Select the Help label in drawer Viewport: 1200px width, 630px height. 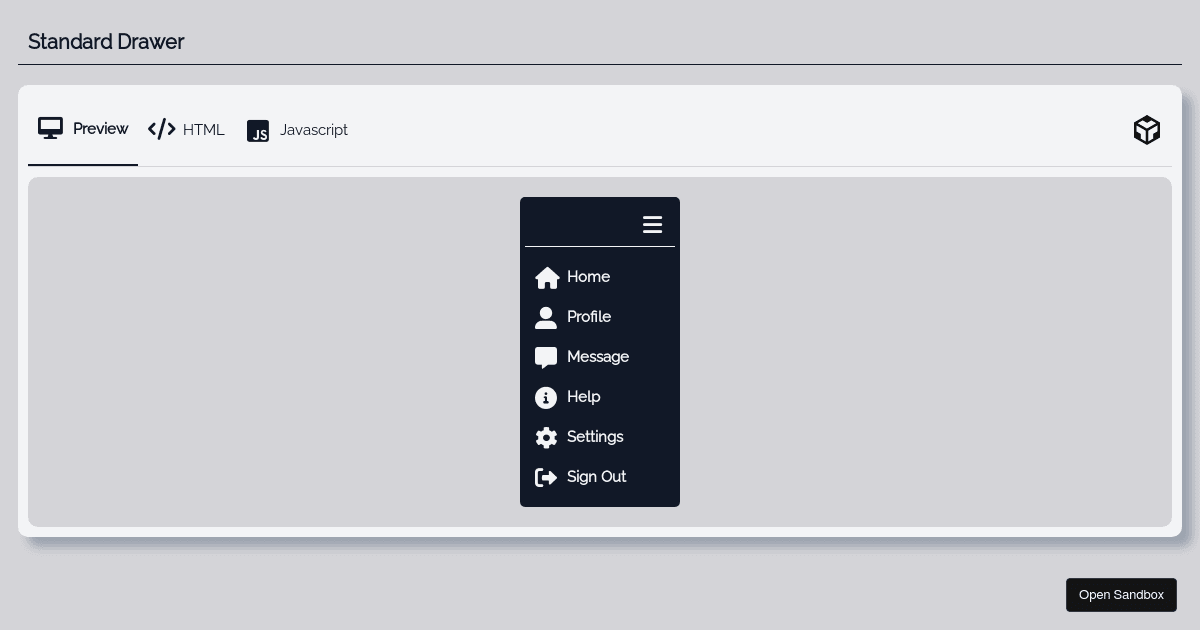(584, 397)
